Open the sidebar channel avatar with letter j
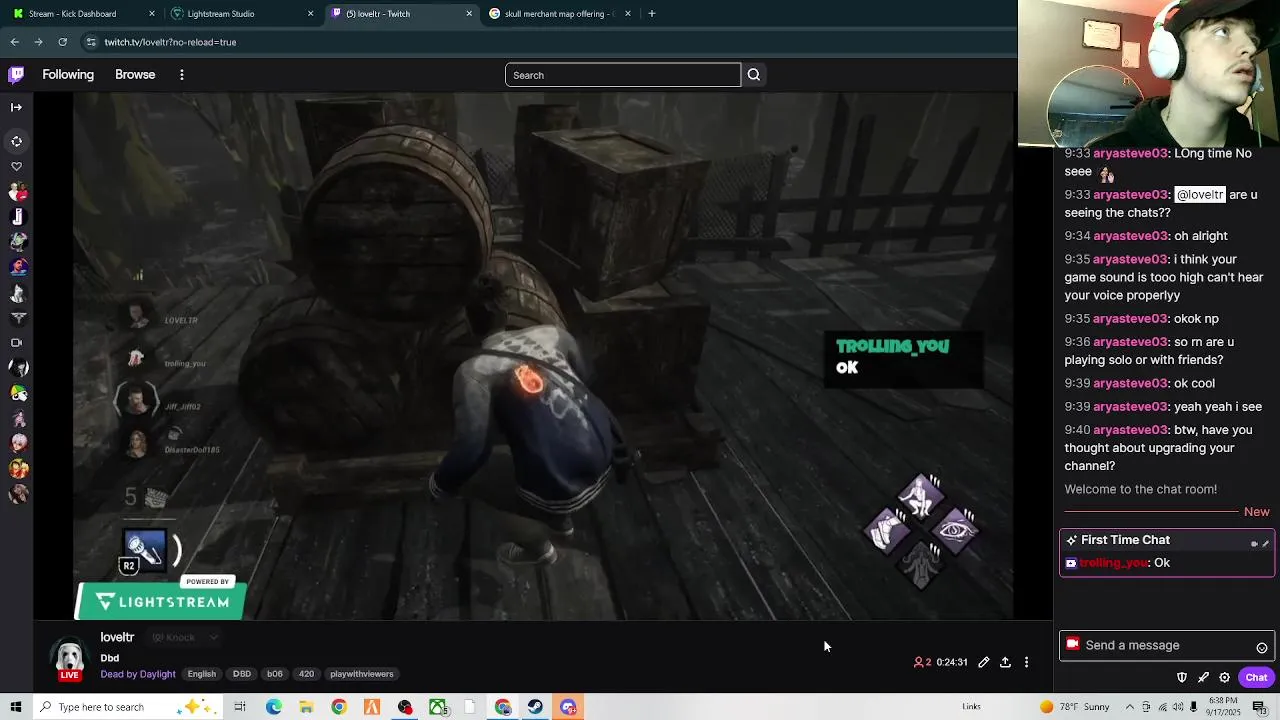 click(17, 217)
